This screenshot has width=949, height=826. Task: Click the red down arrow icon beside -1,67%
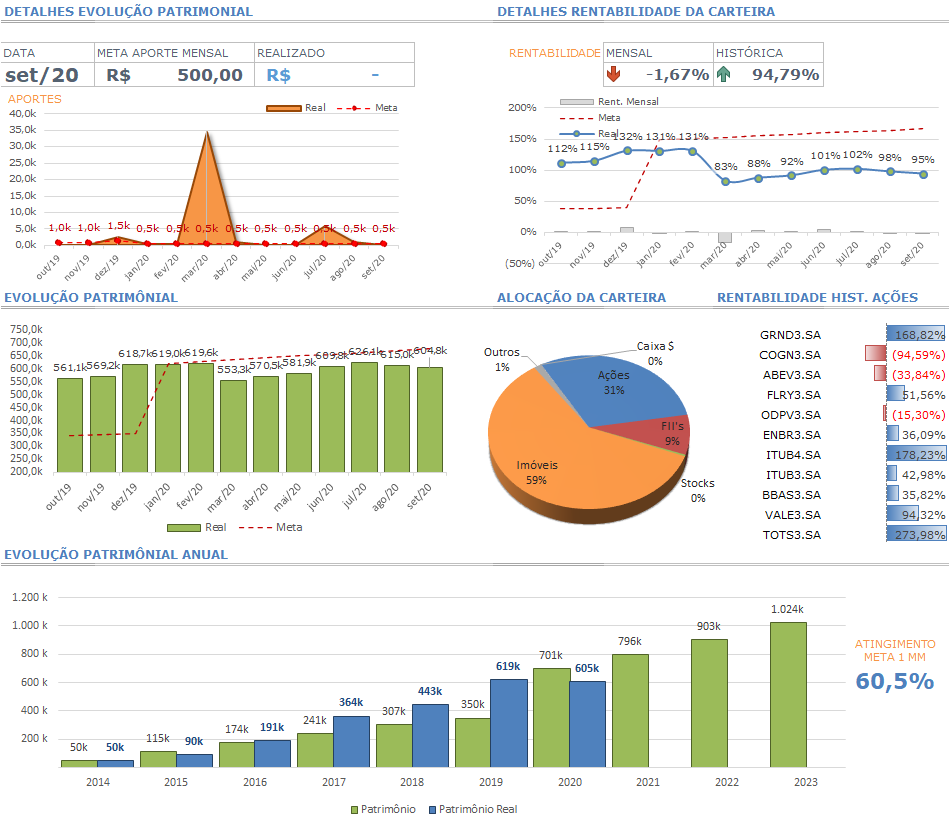613,74
